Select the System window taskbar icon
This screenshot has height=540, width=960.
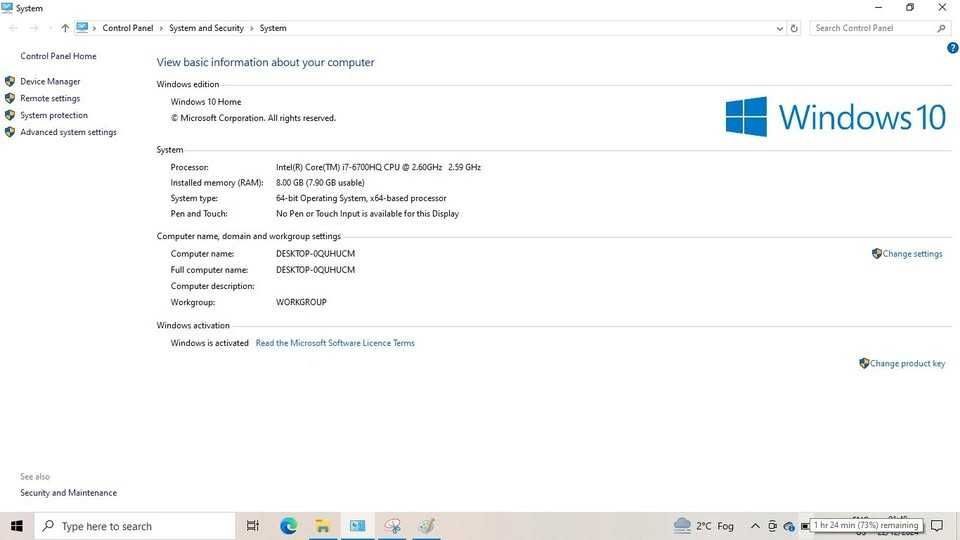[358, 525]
